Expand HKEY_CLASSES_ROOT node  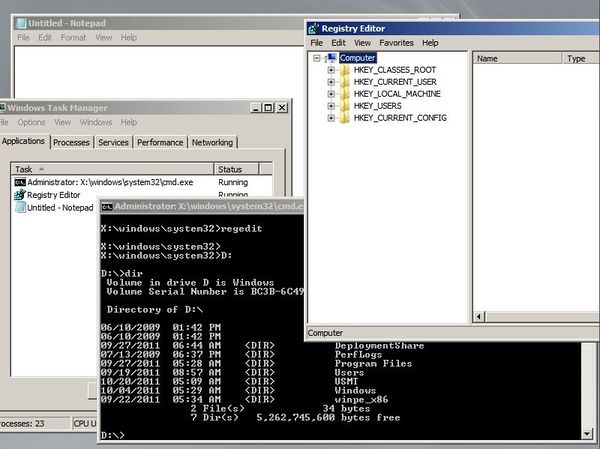(331, 70)
